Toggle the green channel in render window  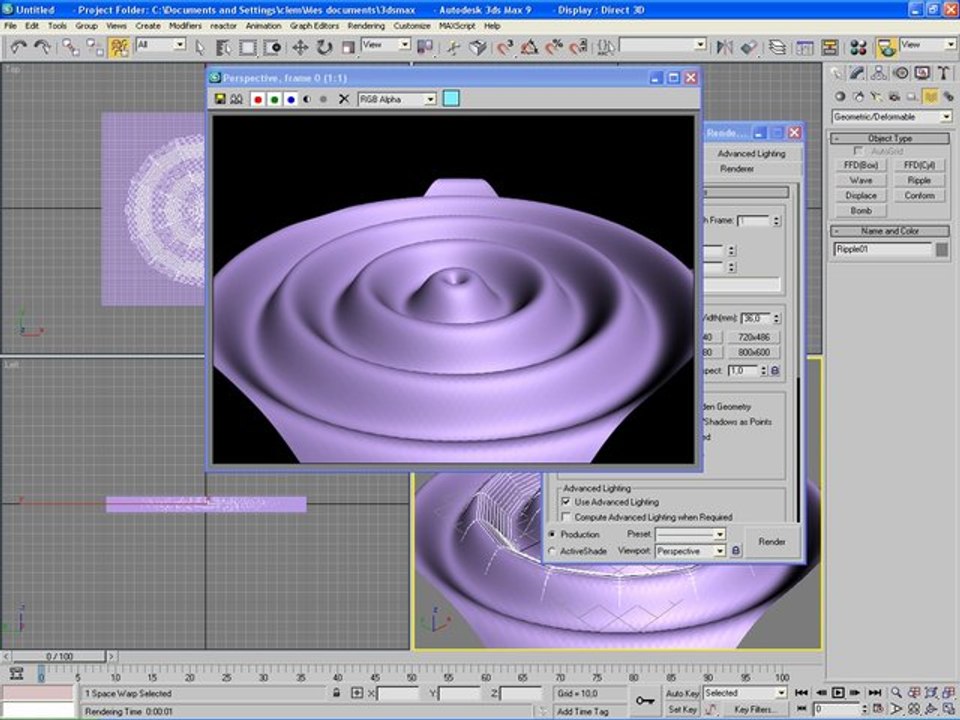point(274,99)
